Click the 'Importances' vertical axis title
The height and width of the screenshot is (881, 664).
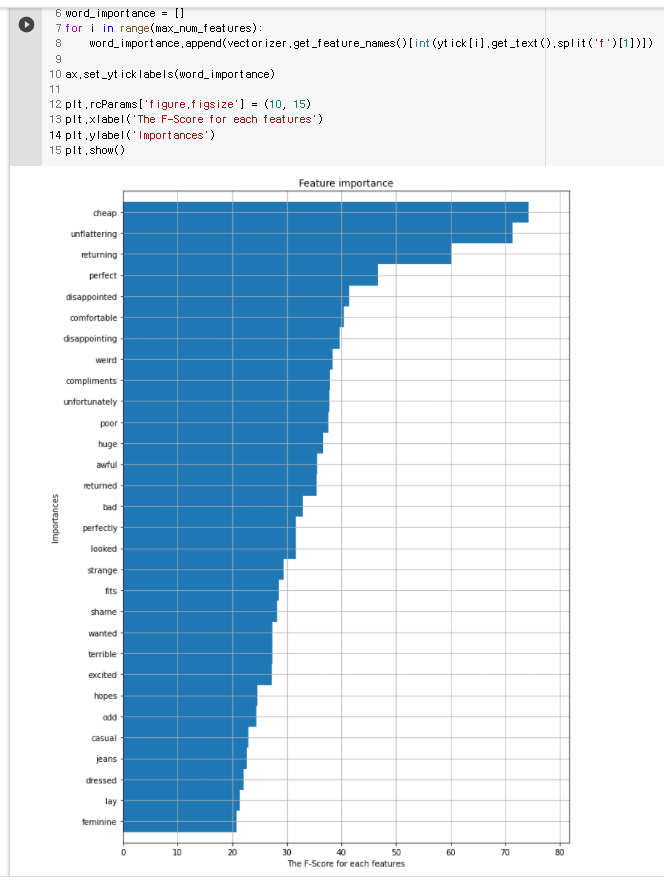(55, 519)
